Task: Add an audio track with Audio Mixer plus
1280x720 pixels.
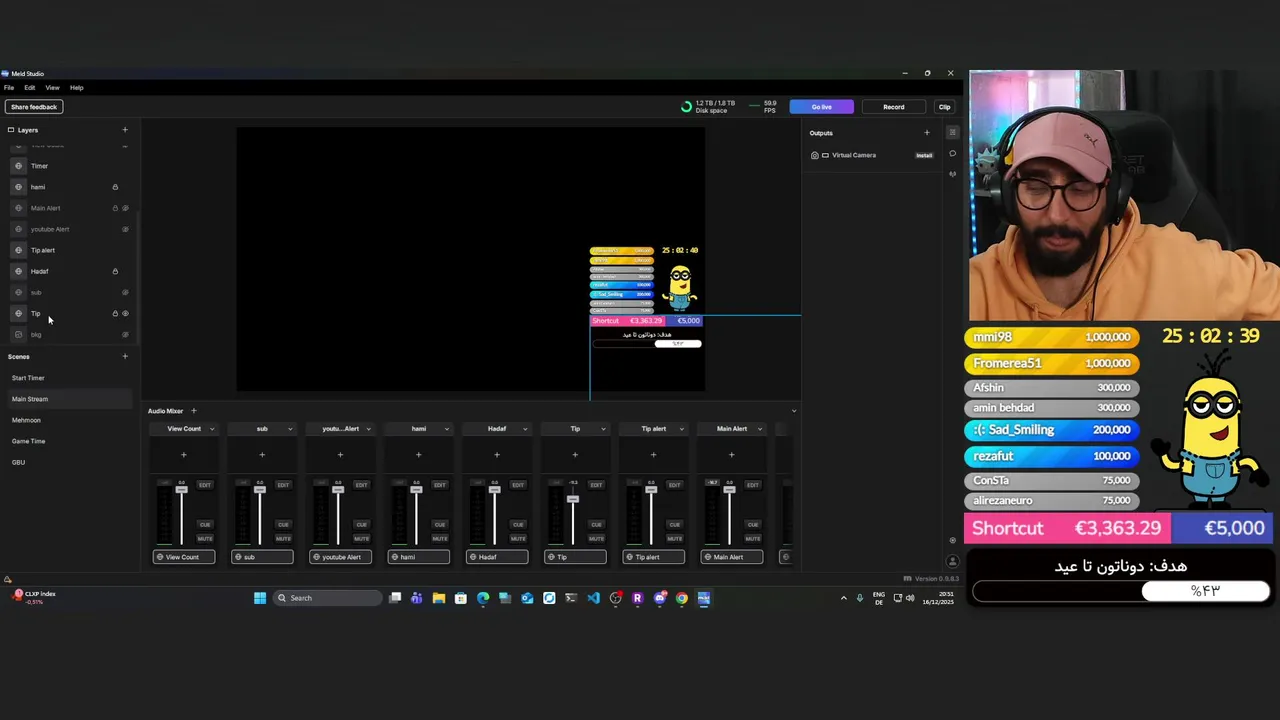Action: (x=194, y=411)
